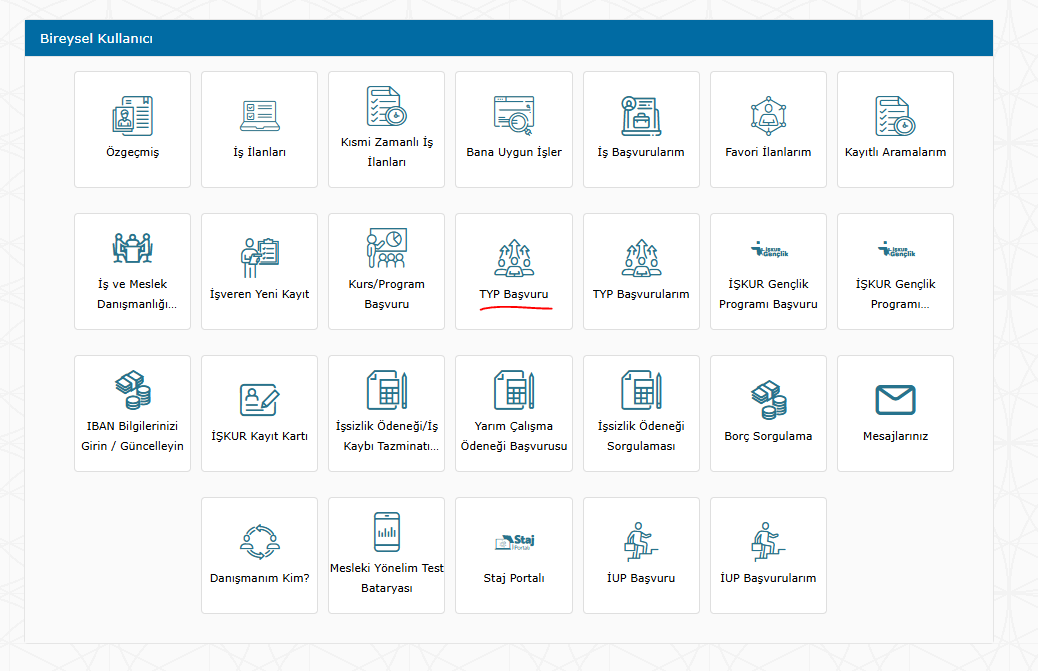Open the Staj Portalı tile
The height and width of the screenshot is (671, 1038).
[x=514, y=555]
